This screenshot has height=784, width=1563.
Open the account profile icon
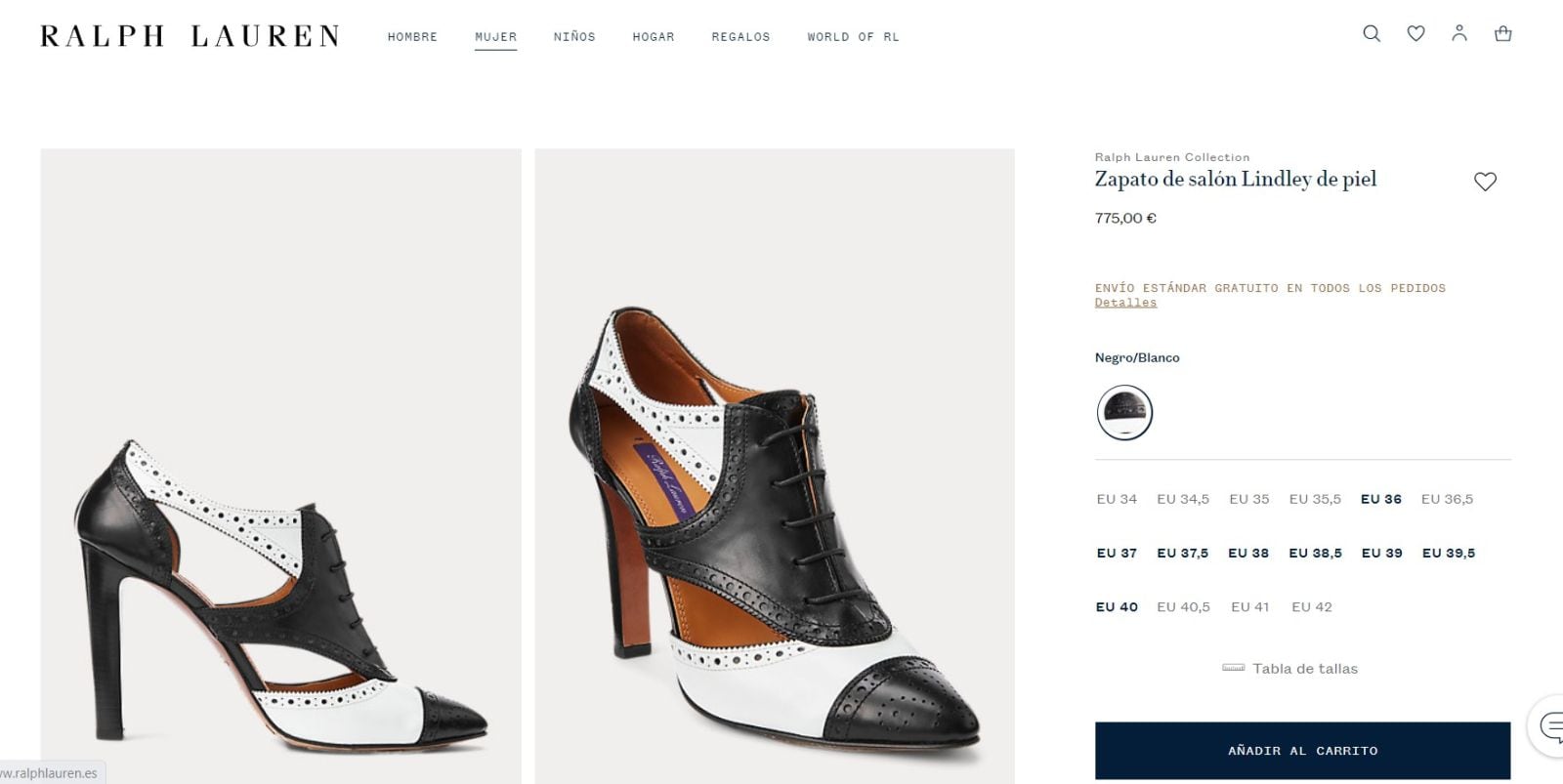pos(1459,33)
